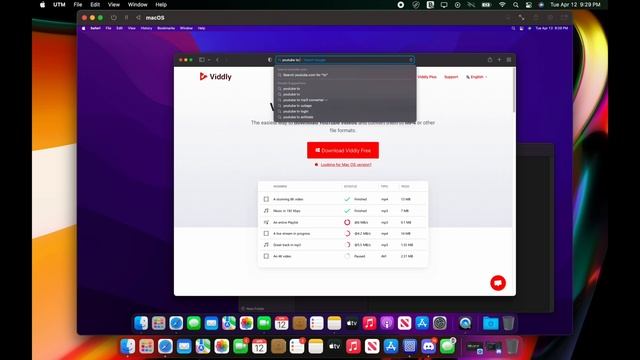Open the red chat bubble widget
The image size is (640, 360).
coord(498,283)
